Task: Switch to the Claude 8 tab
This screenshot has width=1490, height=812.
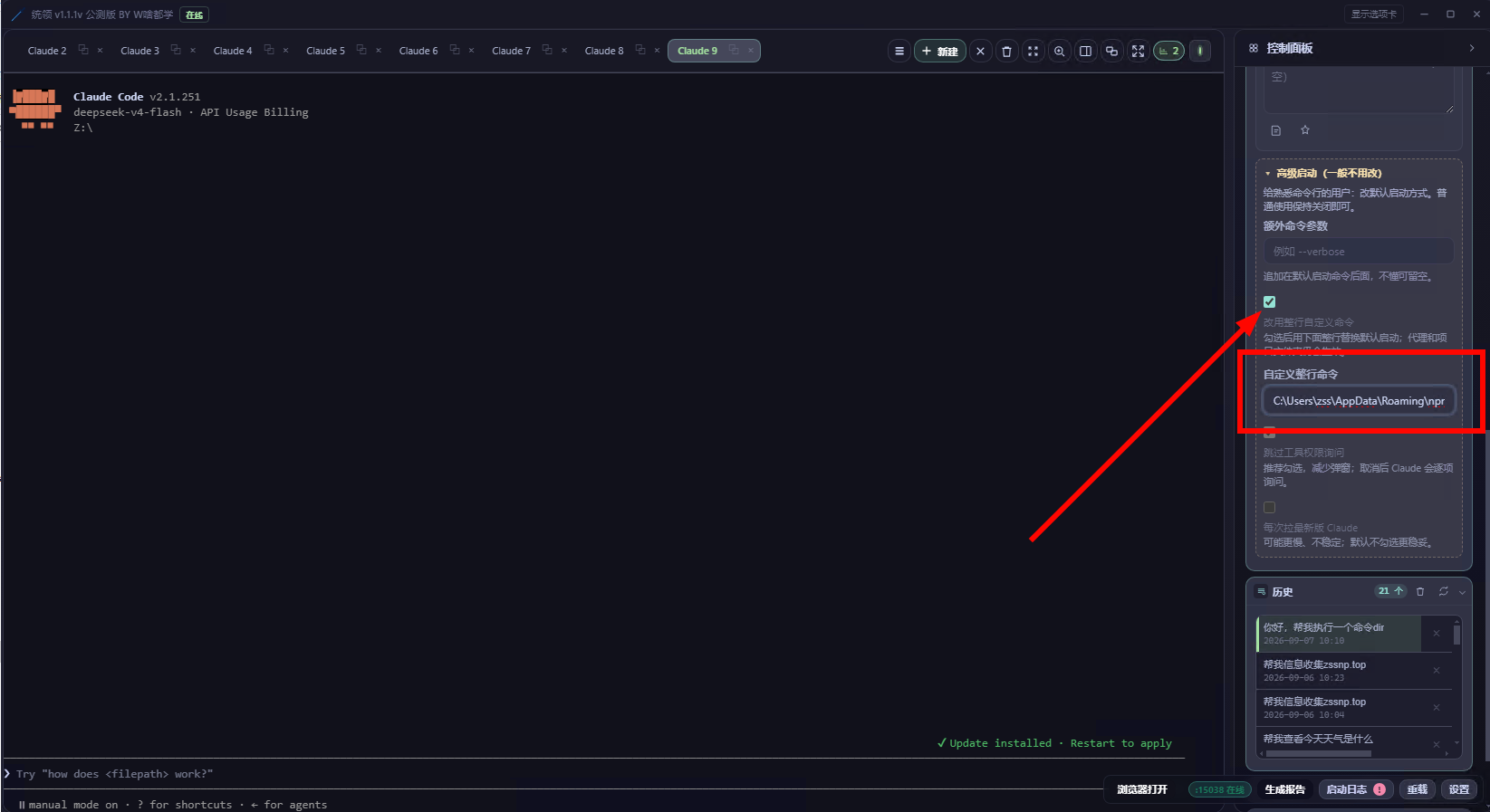Action: (604, 51)
